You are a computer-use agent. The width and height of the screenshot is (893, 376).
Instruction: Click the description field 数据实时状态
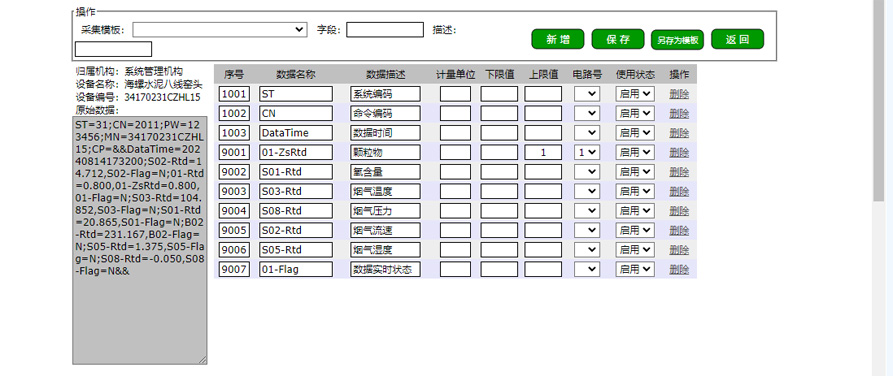pos(386,269)
